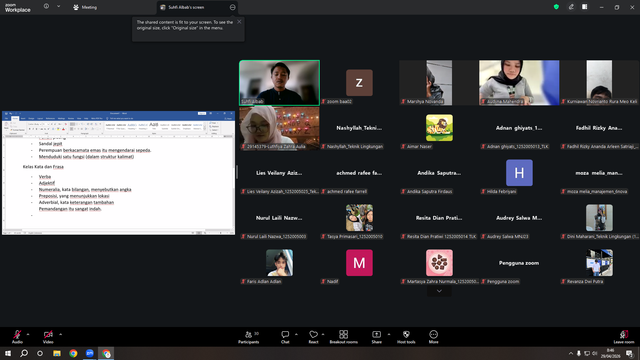The height and width of the screenshot is (360, 640).
Task: Open audio options arrow beside Audio
Action: (x=28, y=335)
